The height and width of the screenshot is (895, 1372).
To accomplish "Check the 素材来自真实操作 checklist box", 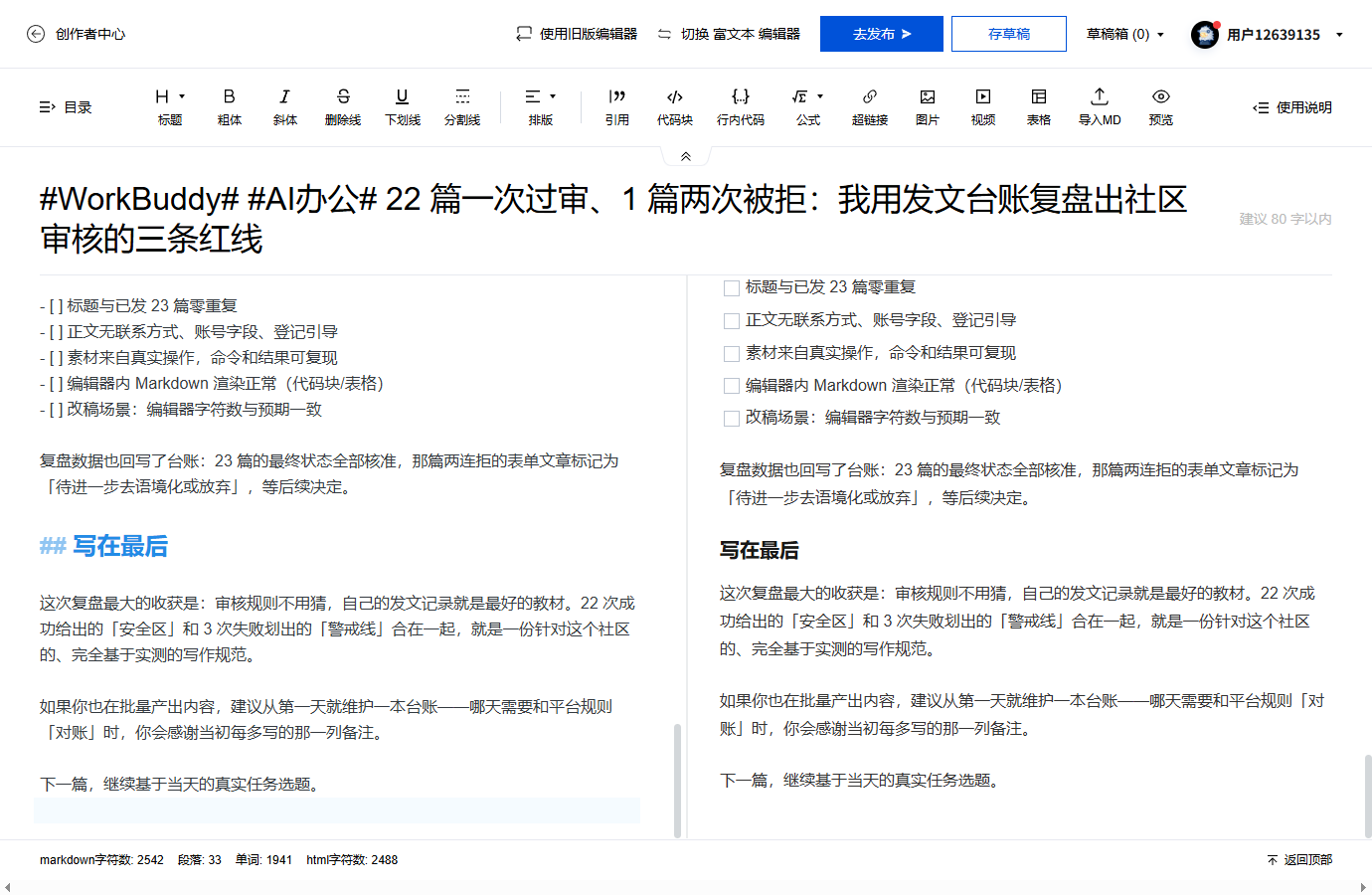I will pyautogui.click(x=732, y=354).
